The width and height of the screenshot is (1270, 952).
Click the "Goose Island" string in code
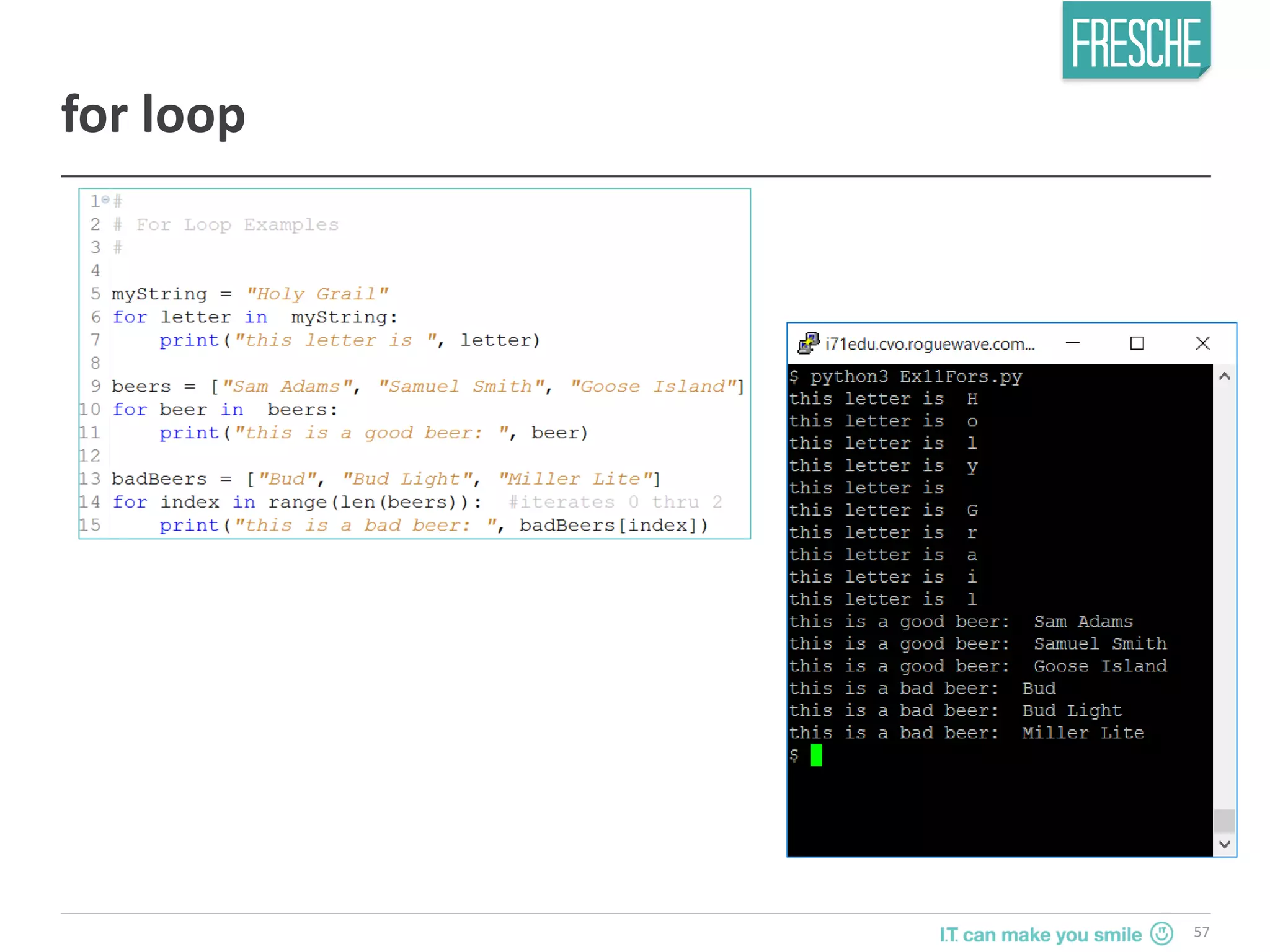pos(653,387)
